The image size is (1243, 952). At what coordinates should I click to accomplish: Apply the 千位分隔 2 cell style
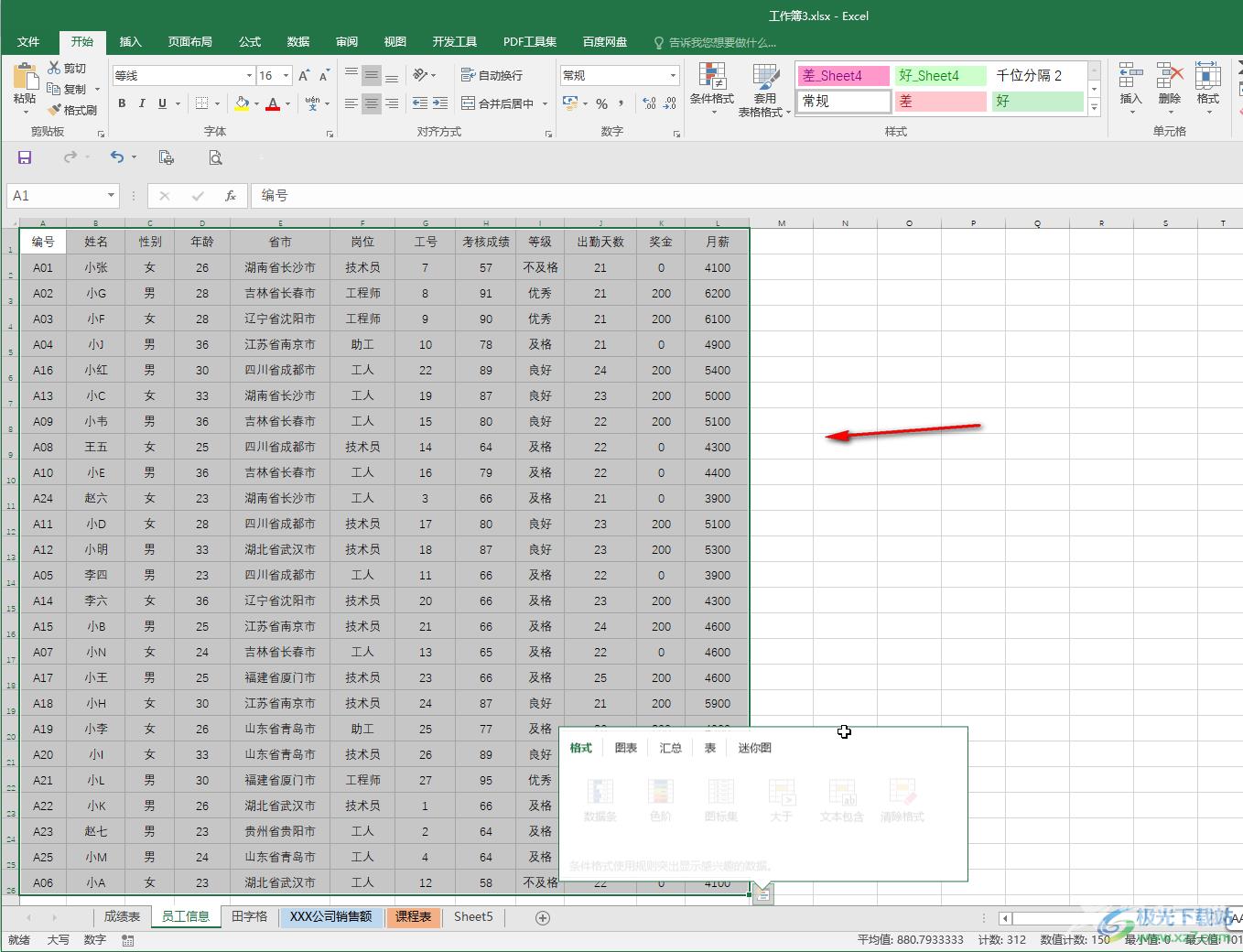pos(1038,76)
